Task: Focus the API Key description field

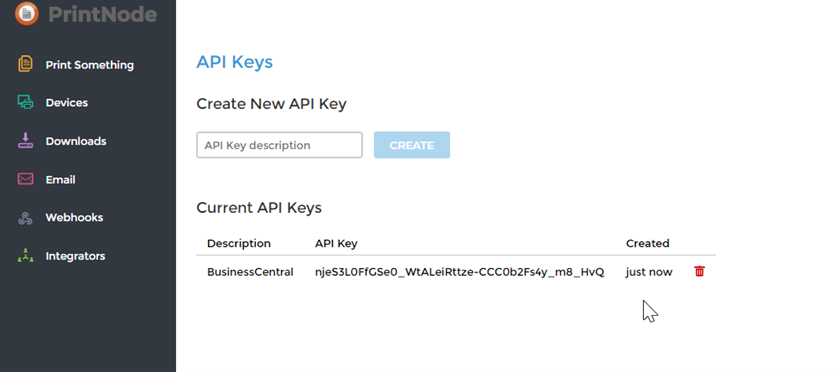Action: [279, 145]
